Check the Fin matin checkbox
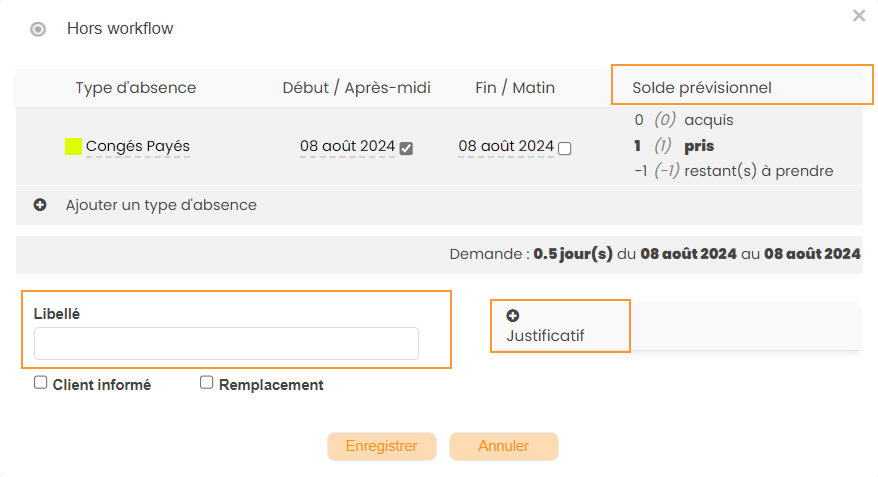 tap(565, 148)
